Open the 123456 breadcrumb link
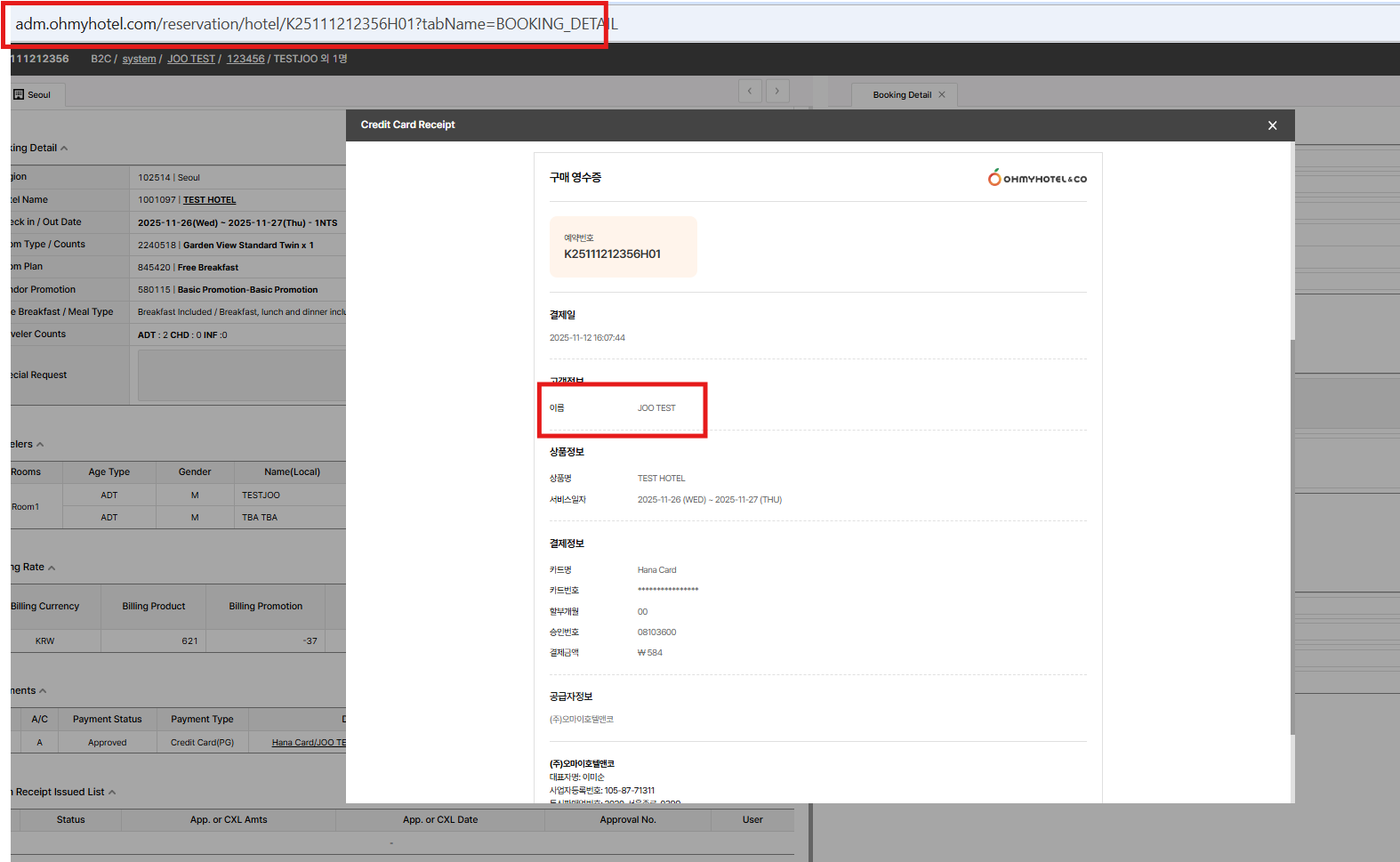 coord(245,59)
